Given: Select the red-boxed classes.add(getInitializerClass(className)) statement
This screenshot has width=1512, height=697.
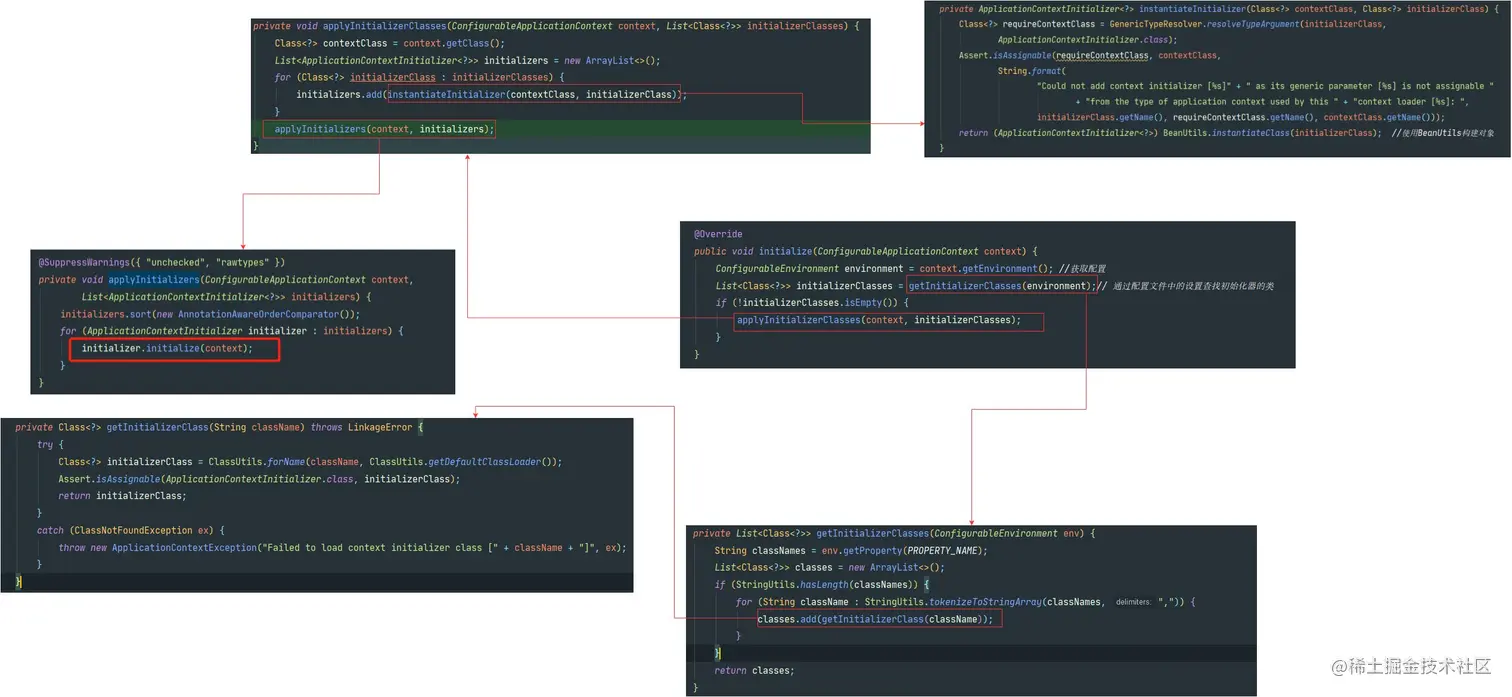Looking at the screenshot, I should (877, 618).
